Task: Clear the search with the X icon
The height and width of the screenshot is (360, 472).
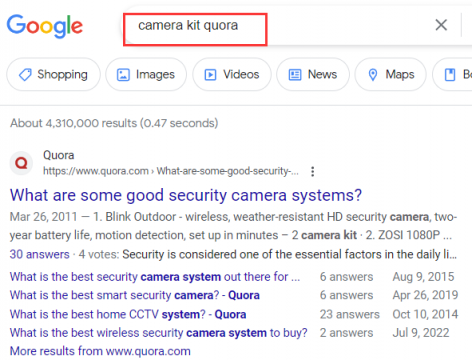Action: point(441,25)
